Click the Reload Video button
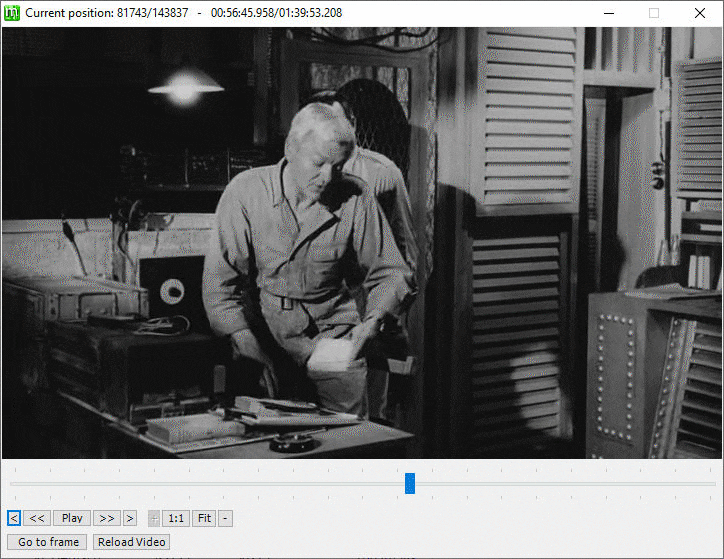The height and width of the screenshot is (559, 724). point(132,542)
